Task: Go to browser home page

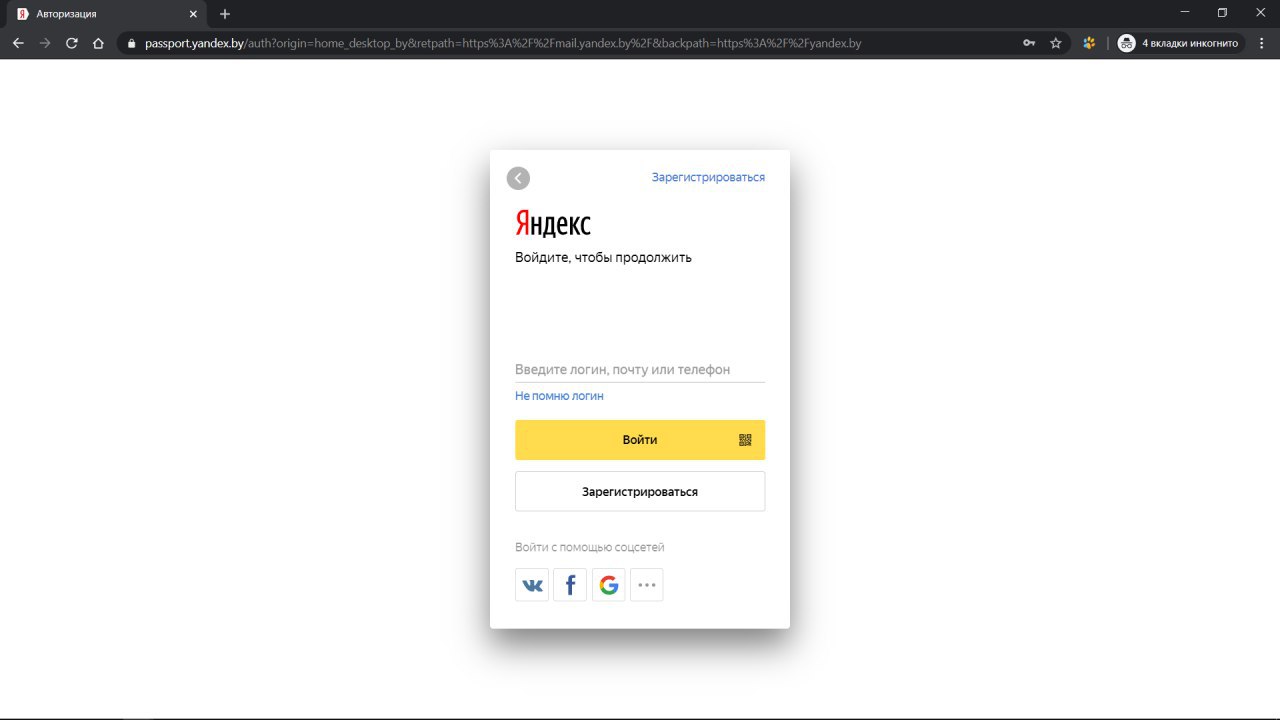Action: tap(98, 43)
